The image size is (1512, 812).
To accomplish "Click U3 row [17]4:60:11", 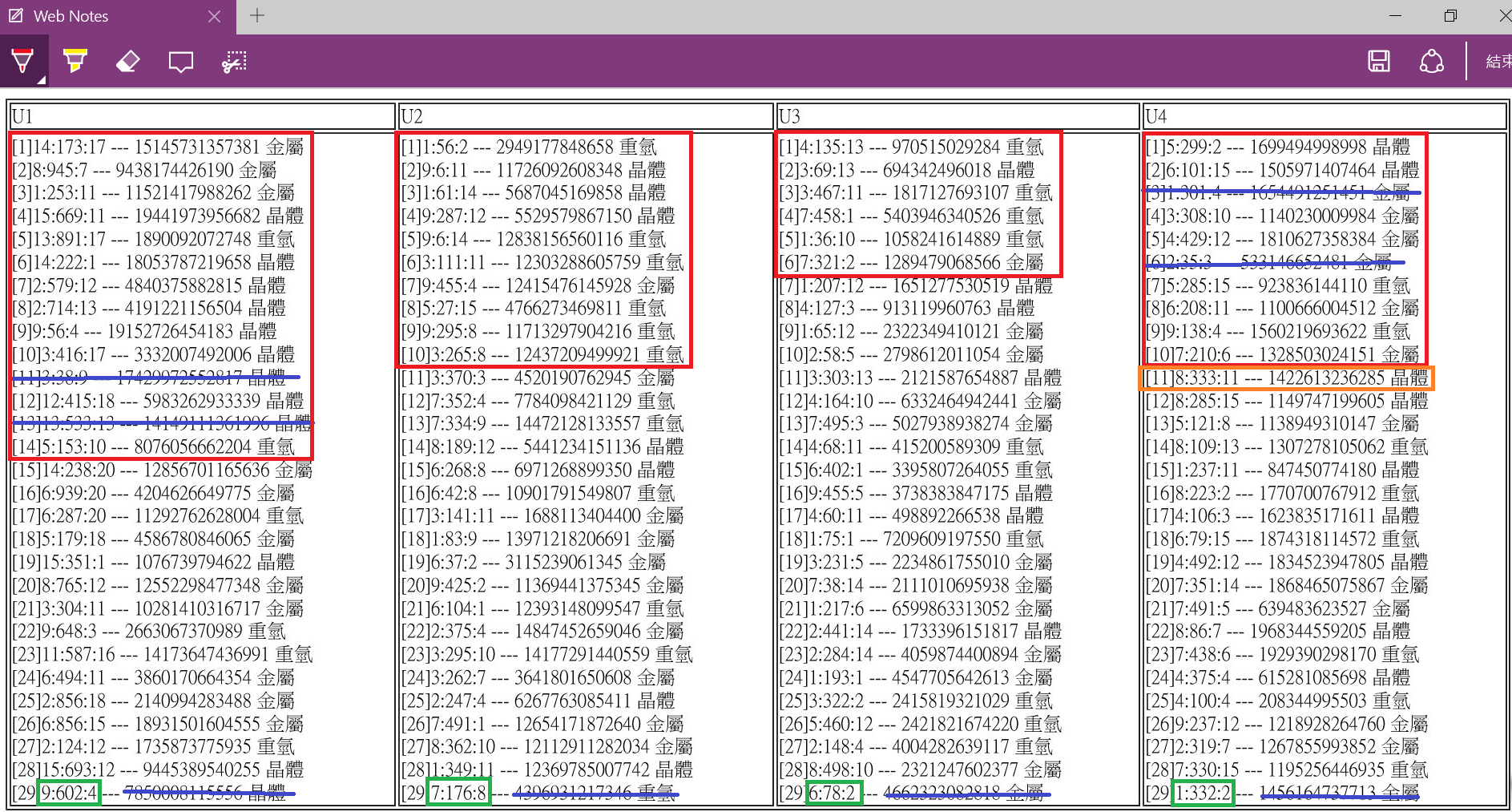I will click(x=911, y=516).
